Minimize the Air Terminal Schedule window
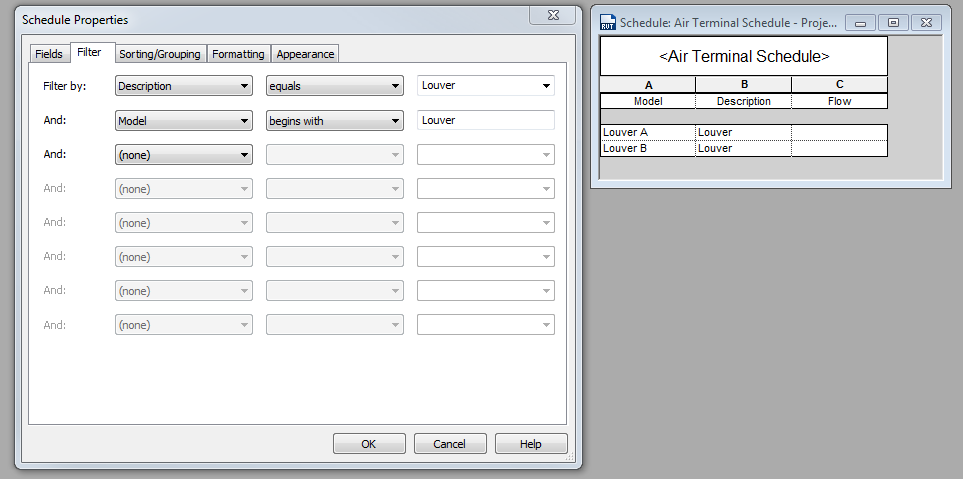963x479 pixels. (860, 23)
